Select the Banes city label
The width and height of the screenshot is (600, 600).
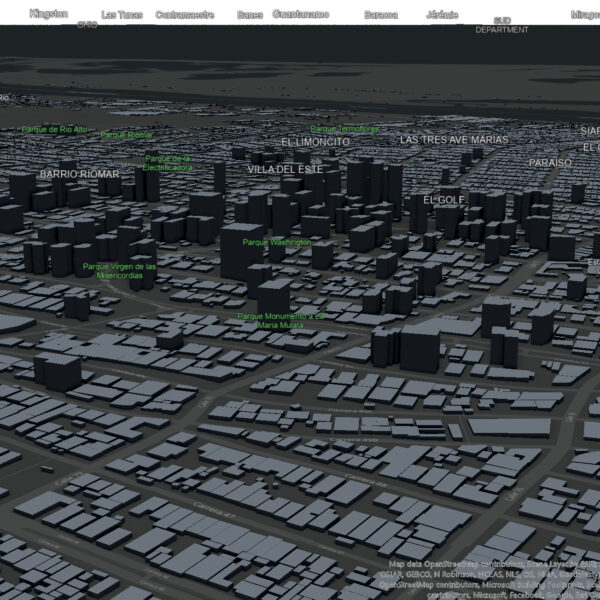[x=250, y=15]
